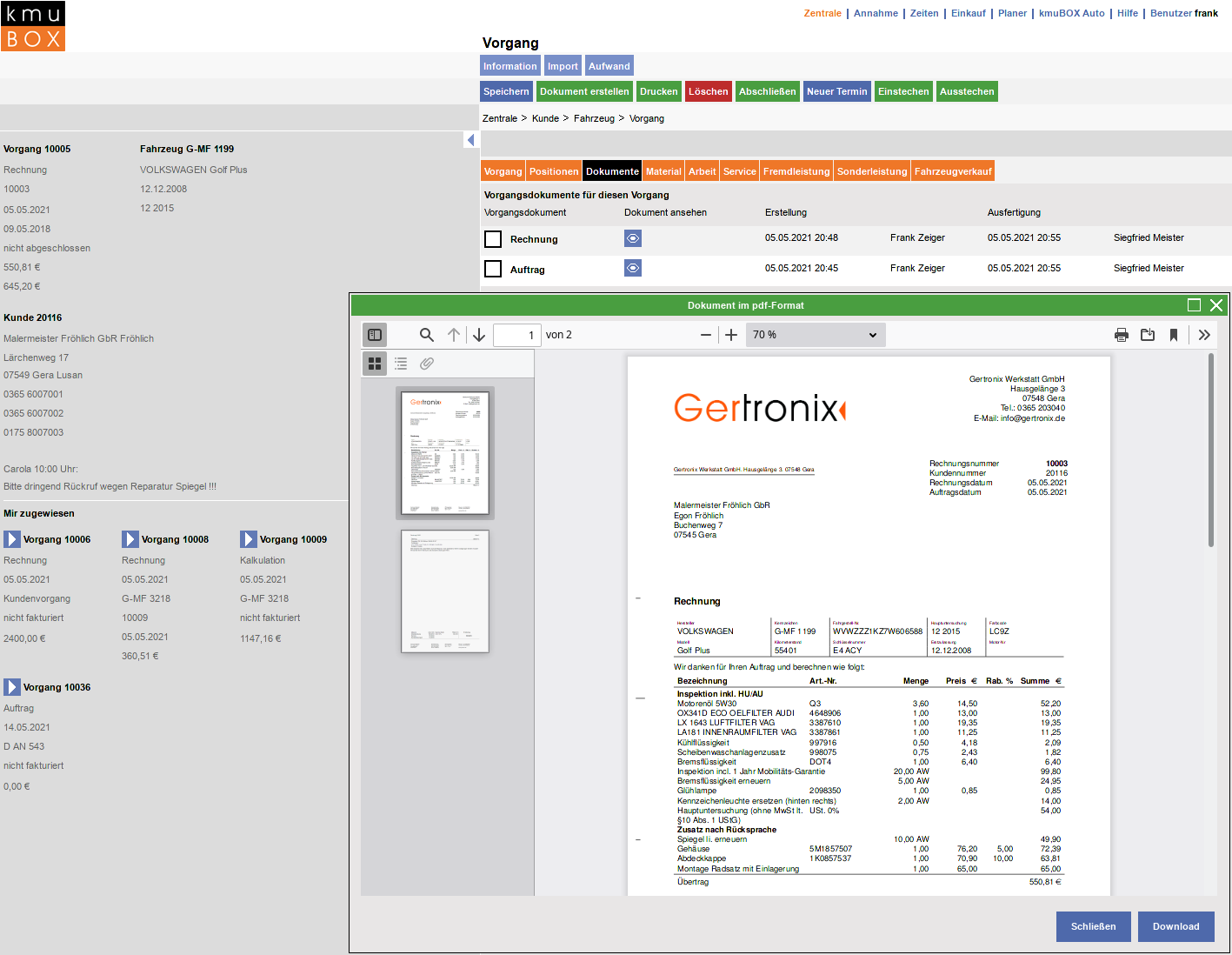The width and height of the screenshot is (1232, 955).
Task: Collapse the left panel with arrow
Action: (470, 140)
